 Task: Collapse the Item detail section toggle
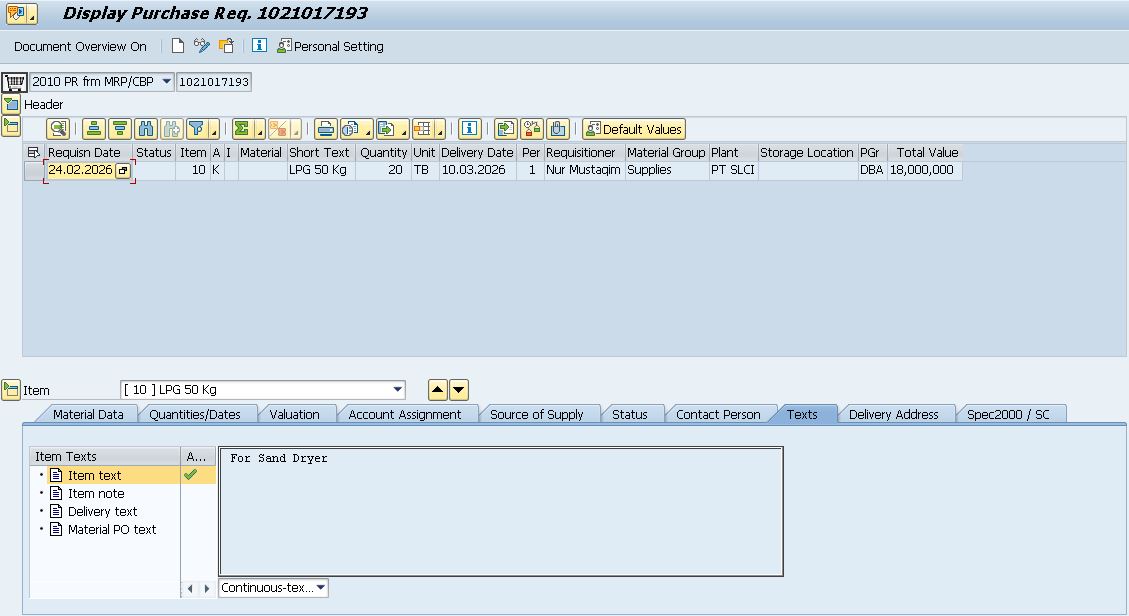11,390
